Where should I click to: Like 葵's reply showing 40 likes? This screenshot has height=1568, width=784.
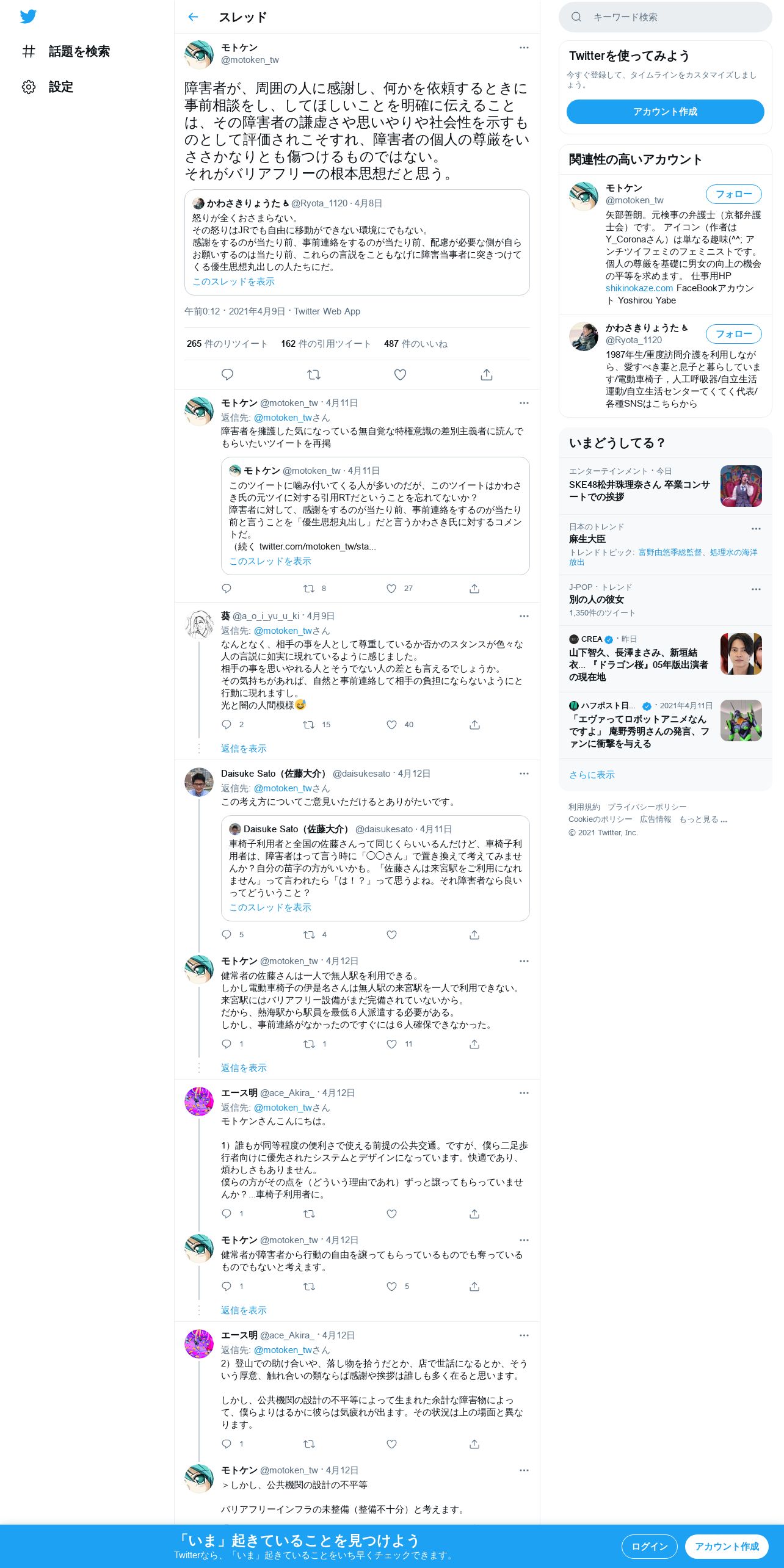(391, 725)
